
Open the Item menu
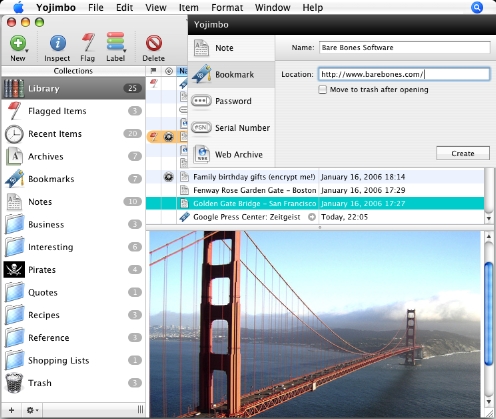tap(188, 7)
